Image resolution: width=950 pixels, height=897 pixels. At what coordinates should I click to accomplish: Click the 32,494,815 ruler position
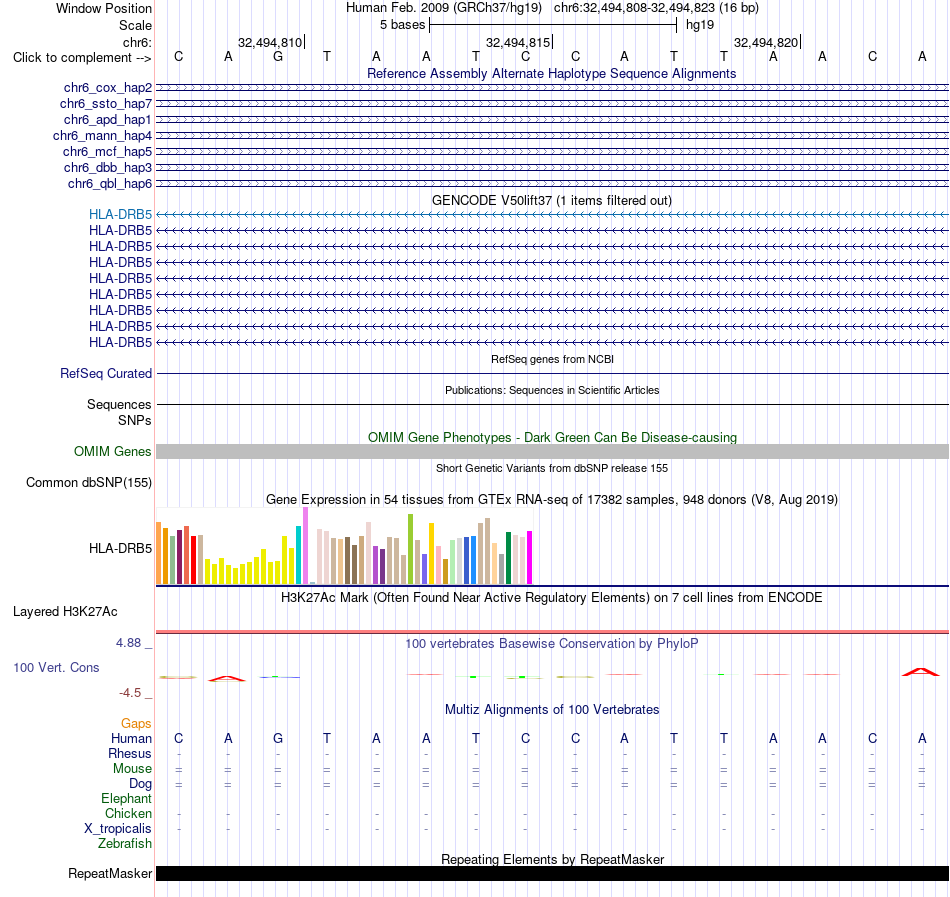(x=518, y=42)
